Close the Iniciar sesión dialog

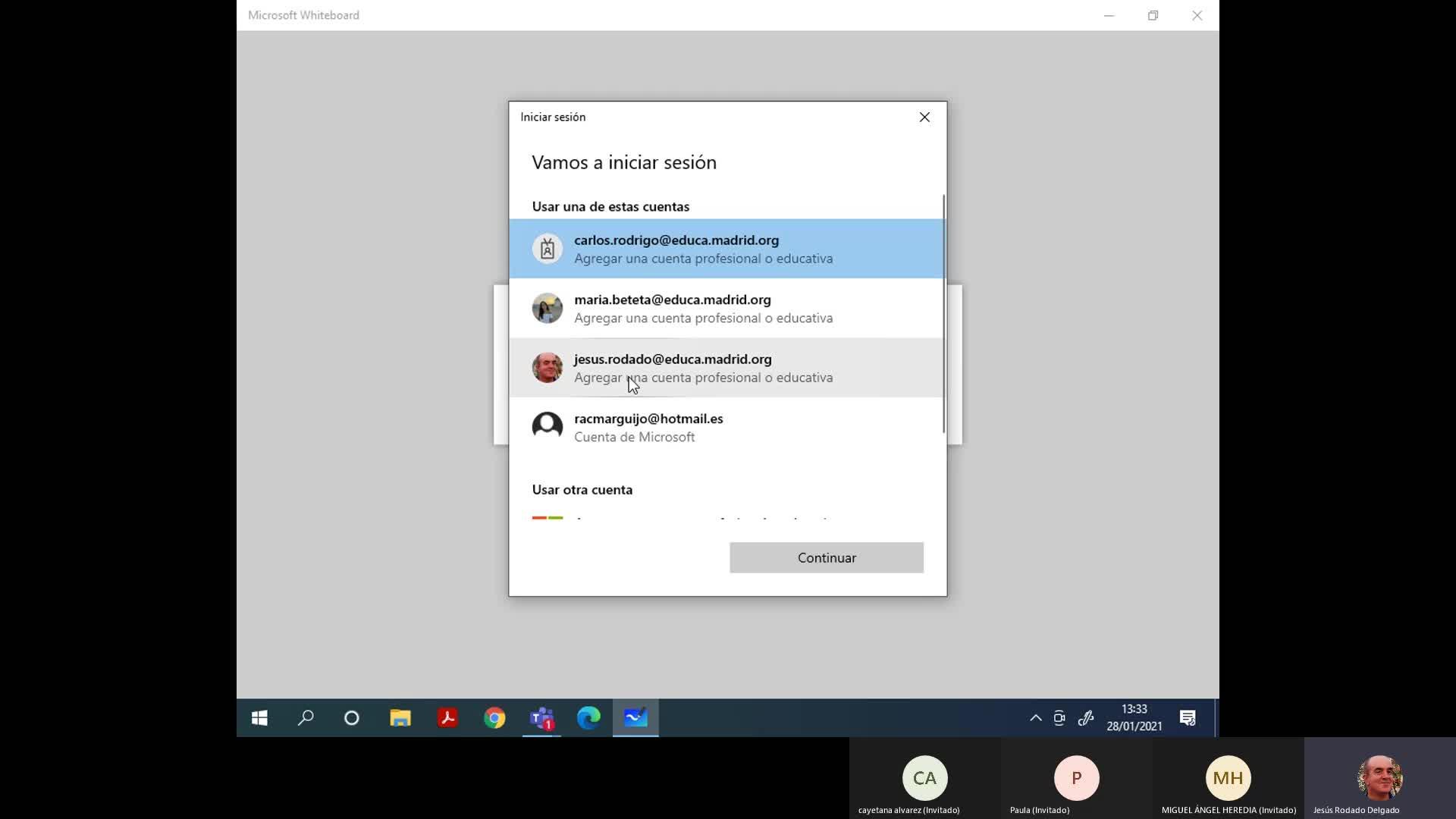click(x=924, y=117)
